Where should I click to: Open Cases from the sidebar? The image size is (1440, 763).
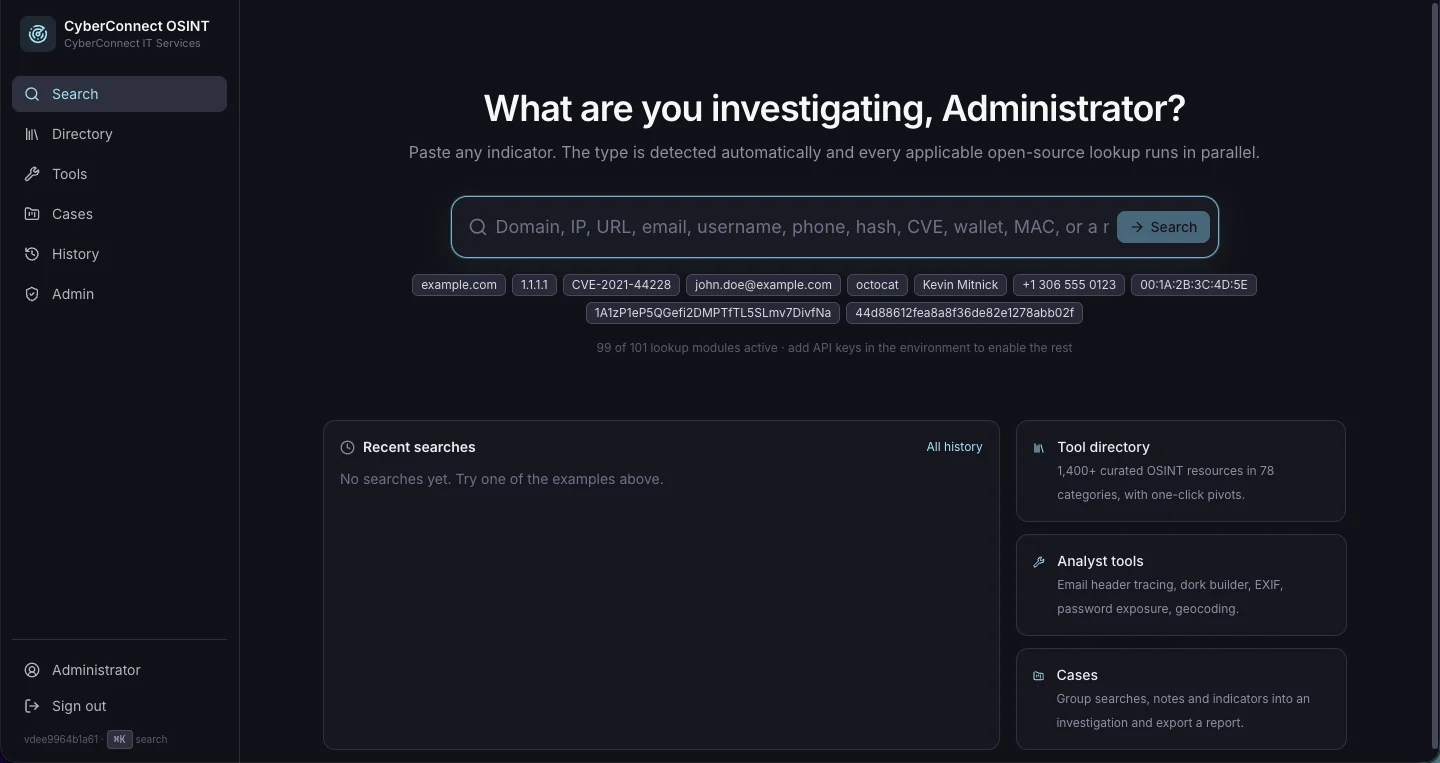119,214
